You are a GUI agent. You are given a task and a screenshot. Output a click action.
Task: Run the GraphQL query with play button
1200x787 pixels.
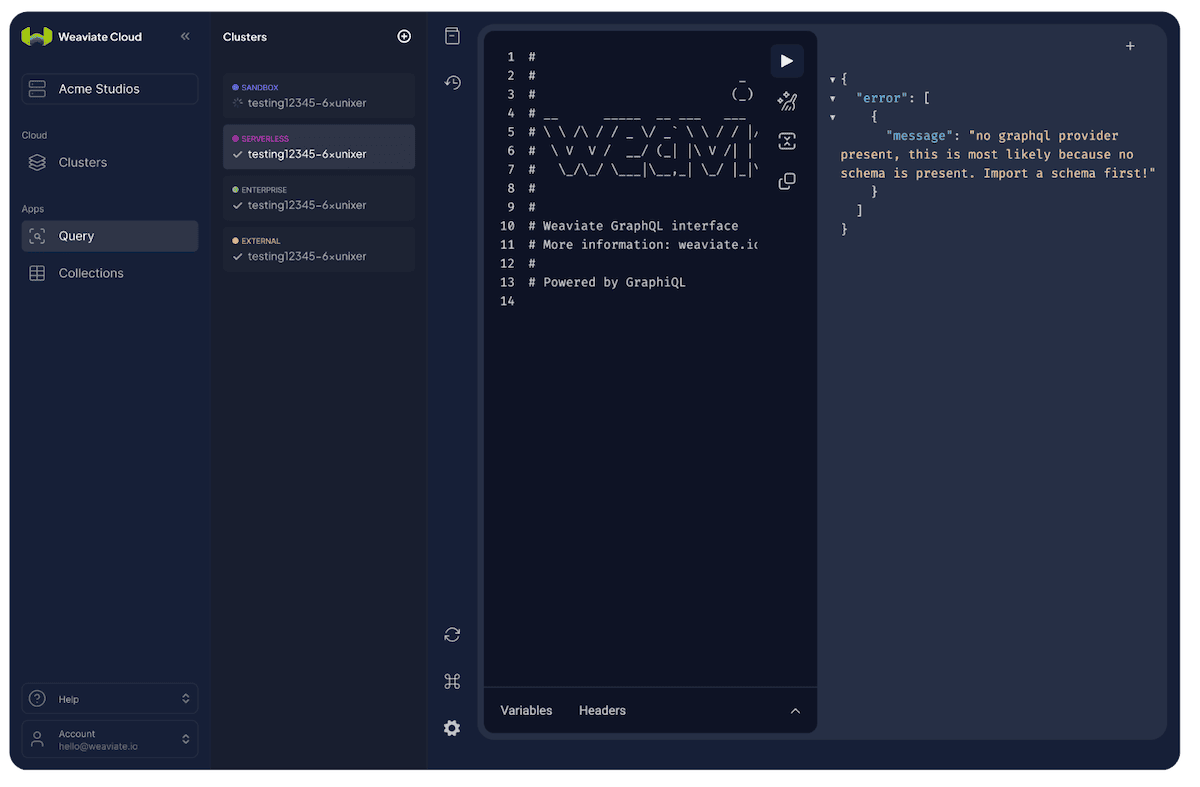pos(787,61)
